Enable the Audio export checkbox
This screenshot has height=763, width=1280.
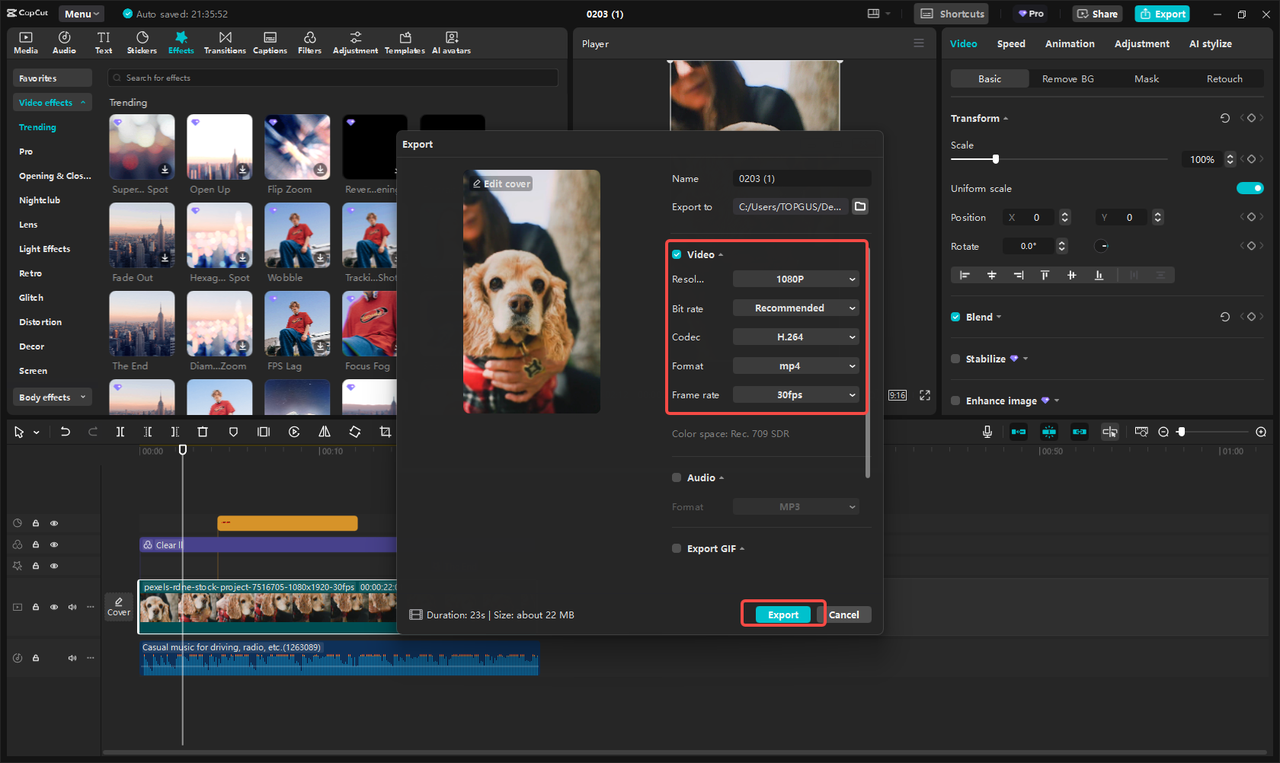pos(676,477)
